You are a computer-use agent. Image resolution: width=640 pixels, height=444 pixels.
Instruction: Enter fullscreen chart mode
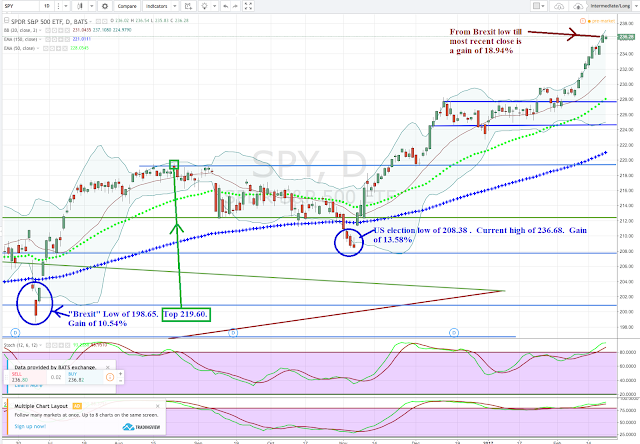(248, 6)
